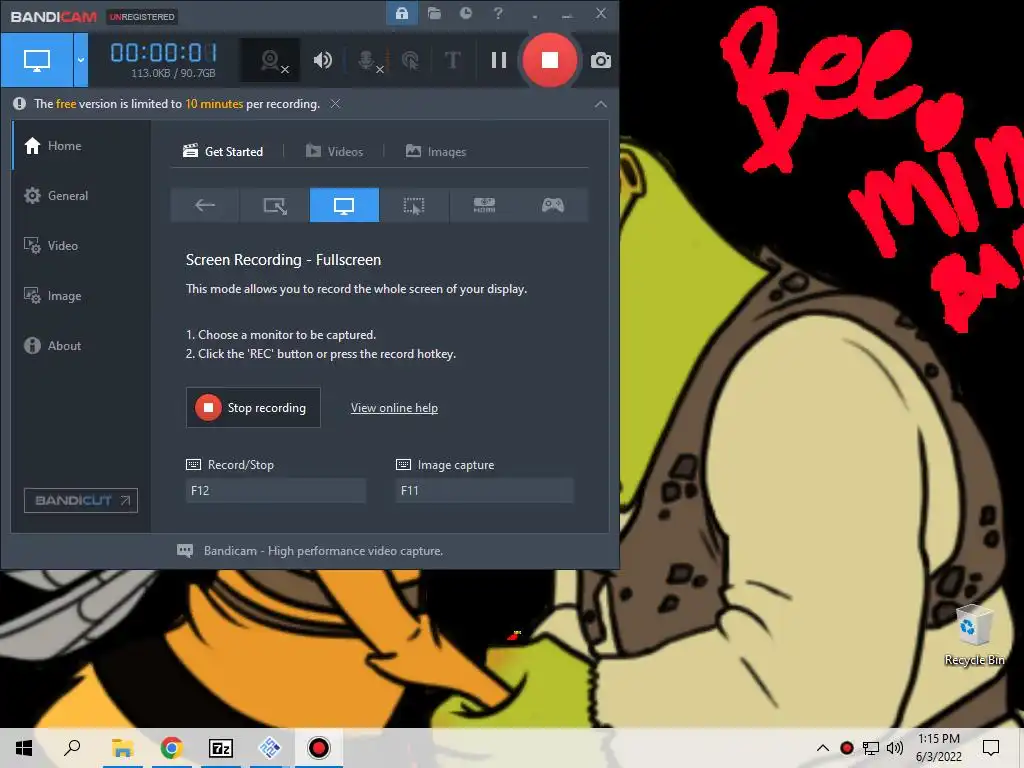The height and width of the screenshot is (768, 1024).
Task: Show hidden system tray icons
Action: coord(823,748)
